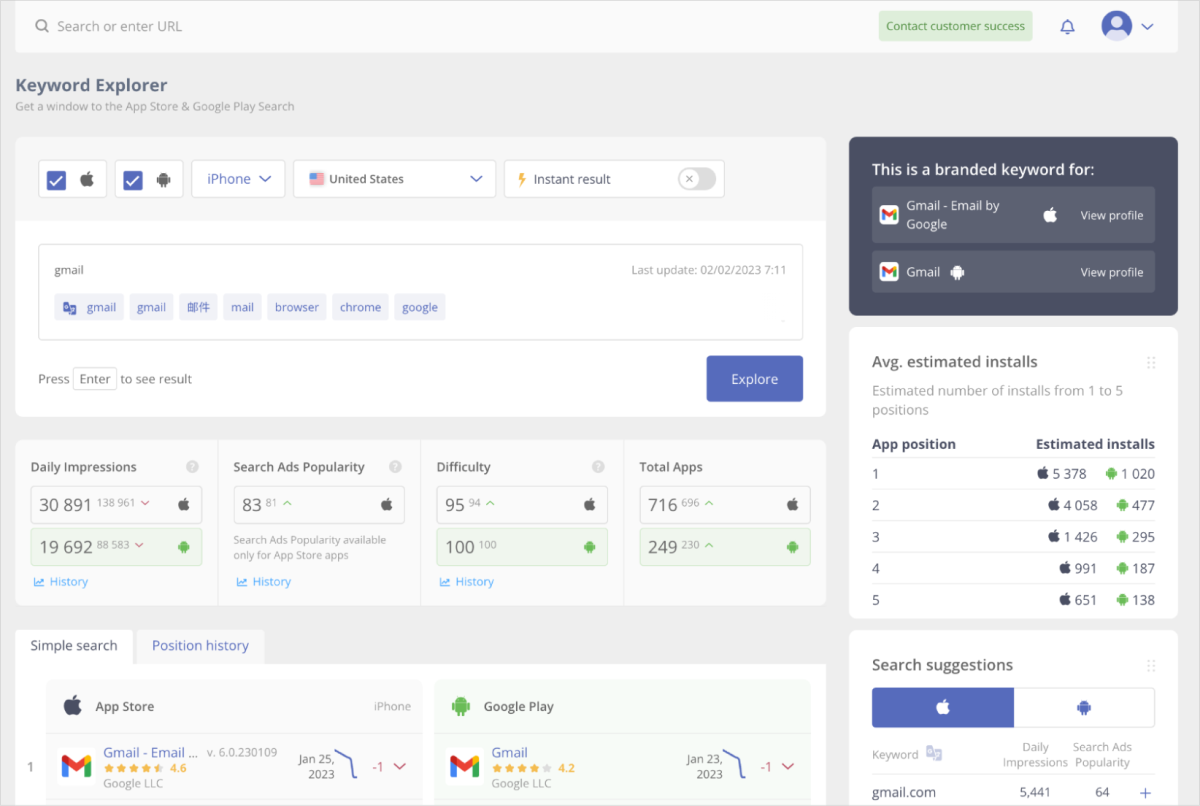
Task: View profile for Gmail Android app
Action: coord(1111,272)
